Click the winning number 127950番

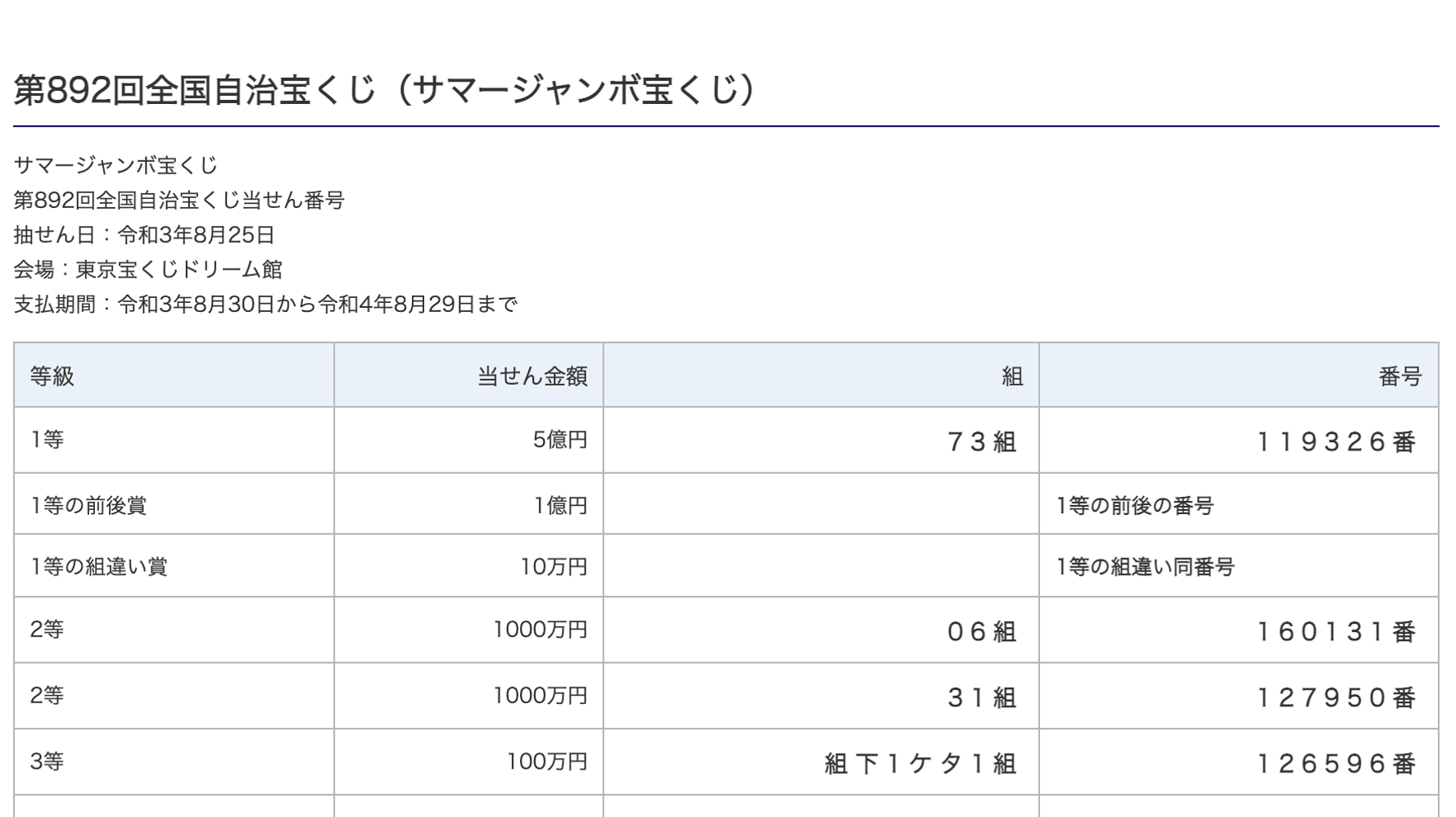pyautogui.click(x=1336, y=697)
